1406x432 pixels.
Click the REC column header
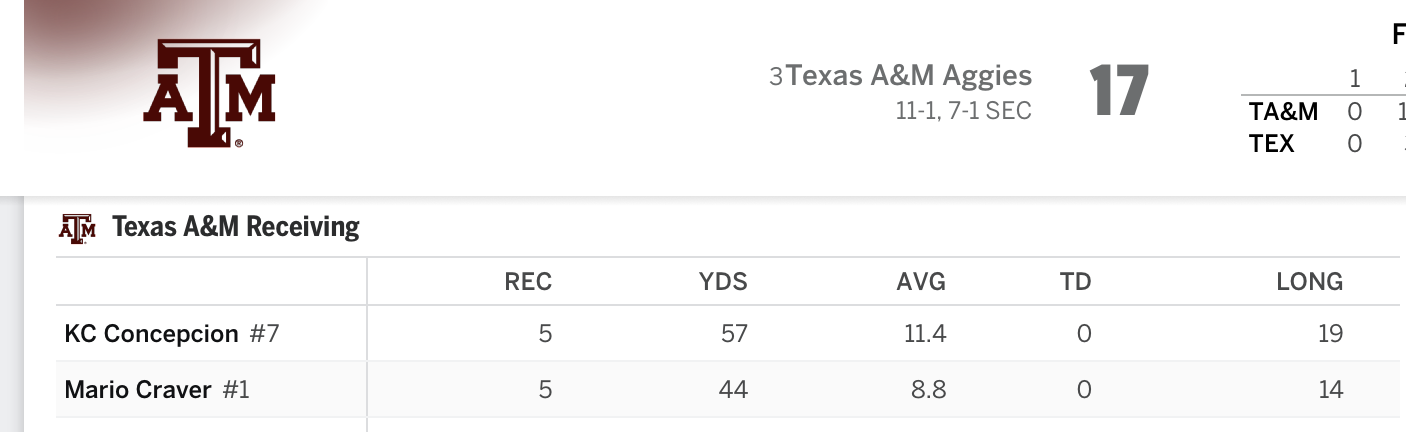(528, 282)
